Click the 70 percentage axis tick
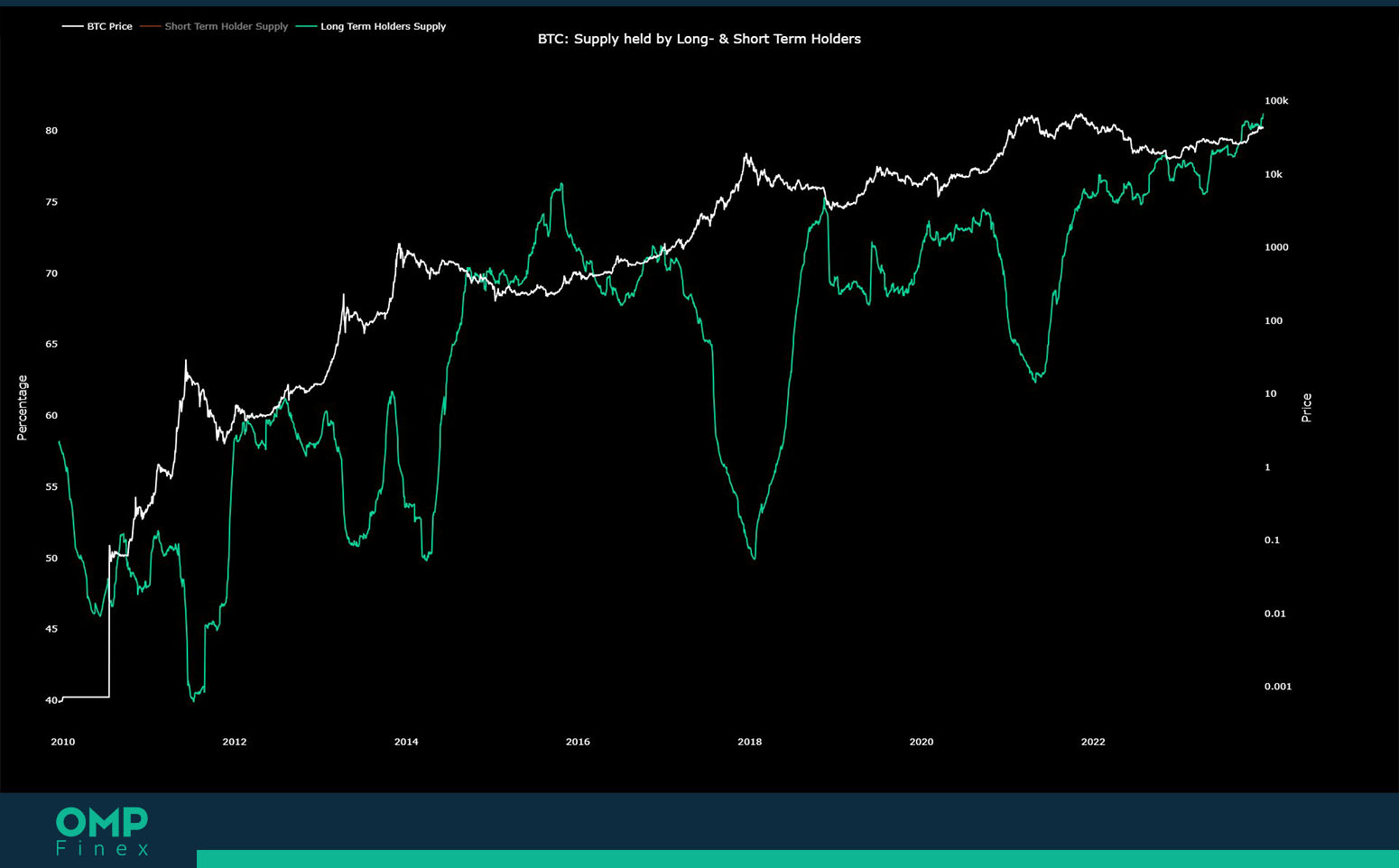Viewport: 1399px width, 868px height. pyautogui.click(x=51, y=273)
